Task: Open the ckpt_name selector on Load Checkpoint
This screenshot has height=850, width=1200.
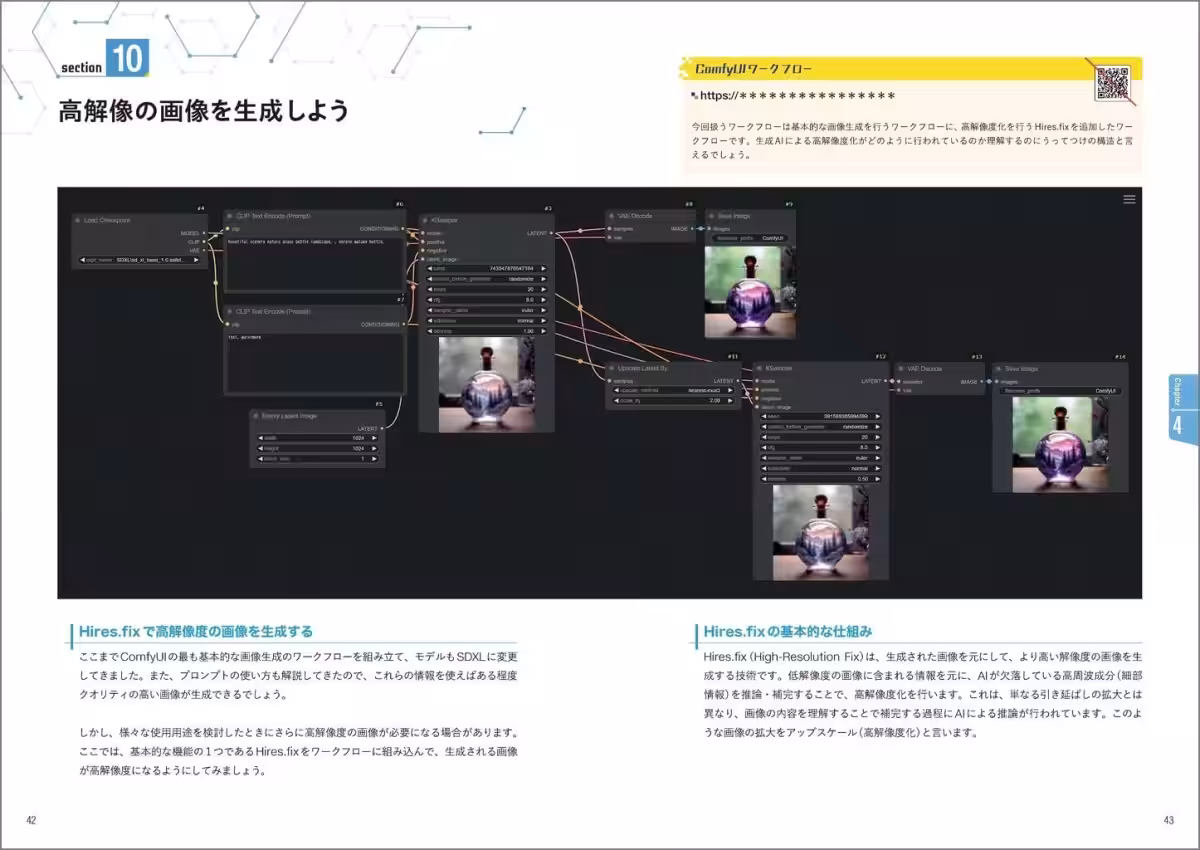Action: pos(138,261)
